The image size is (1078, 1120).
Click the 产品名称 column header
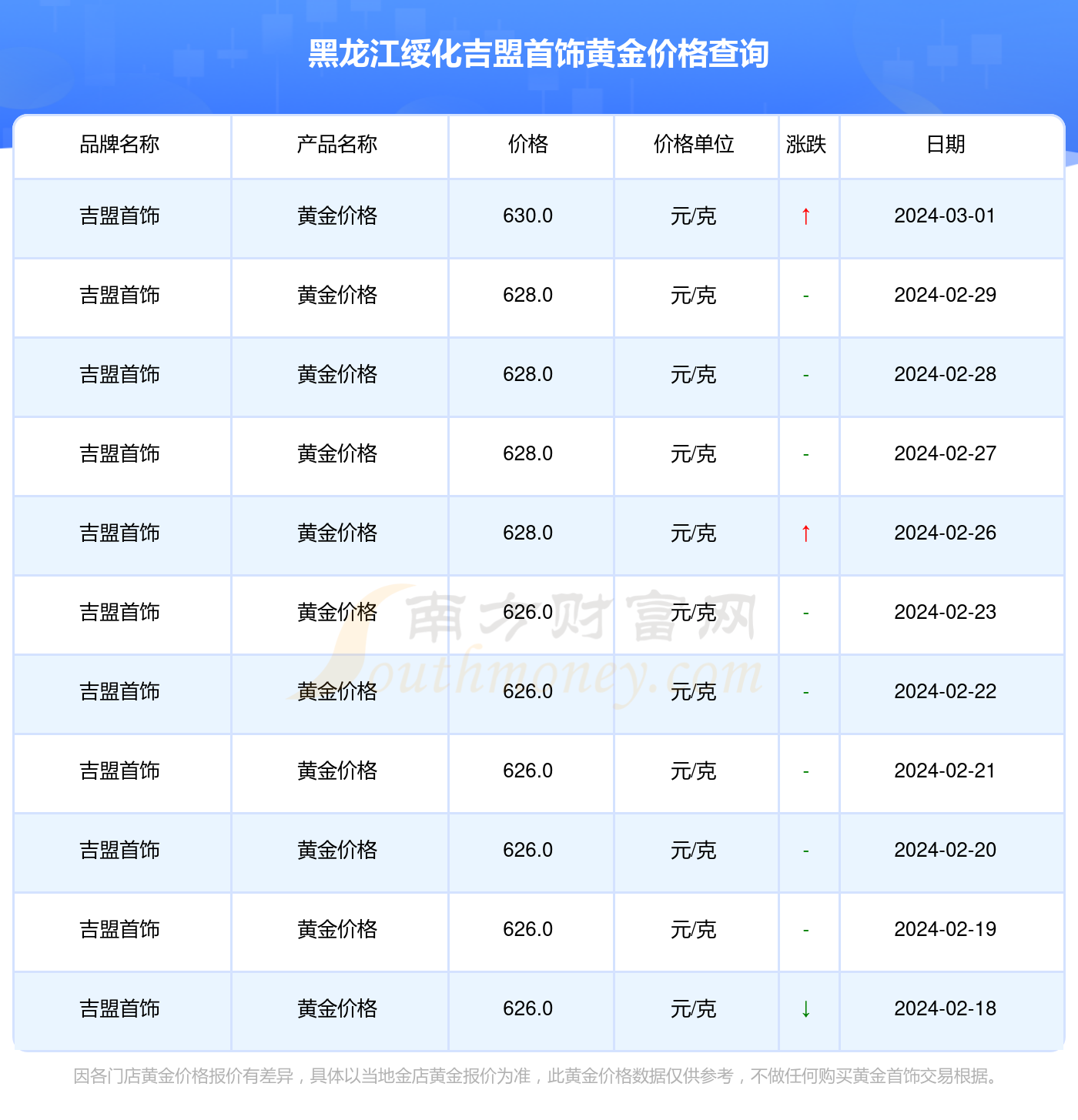[337, 144]
